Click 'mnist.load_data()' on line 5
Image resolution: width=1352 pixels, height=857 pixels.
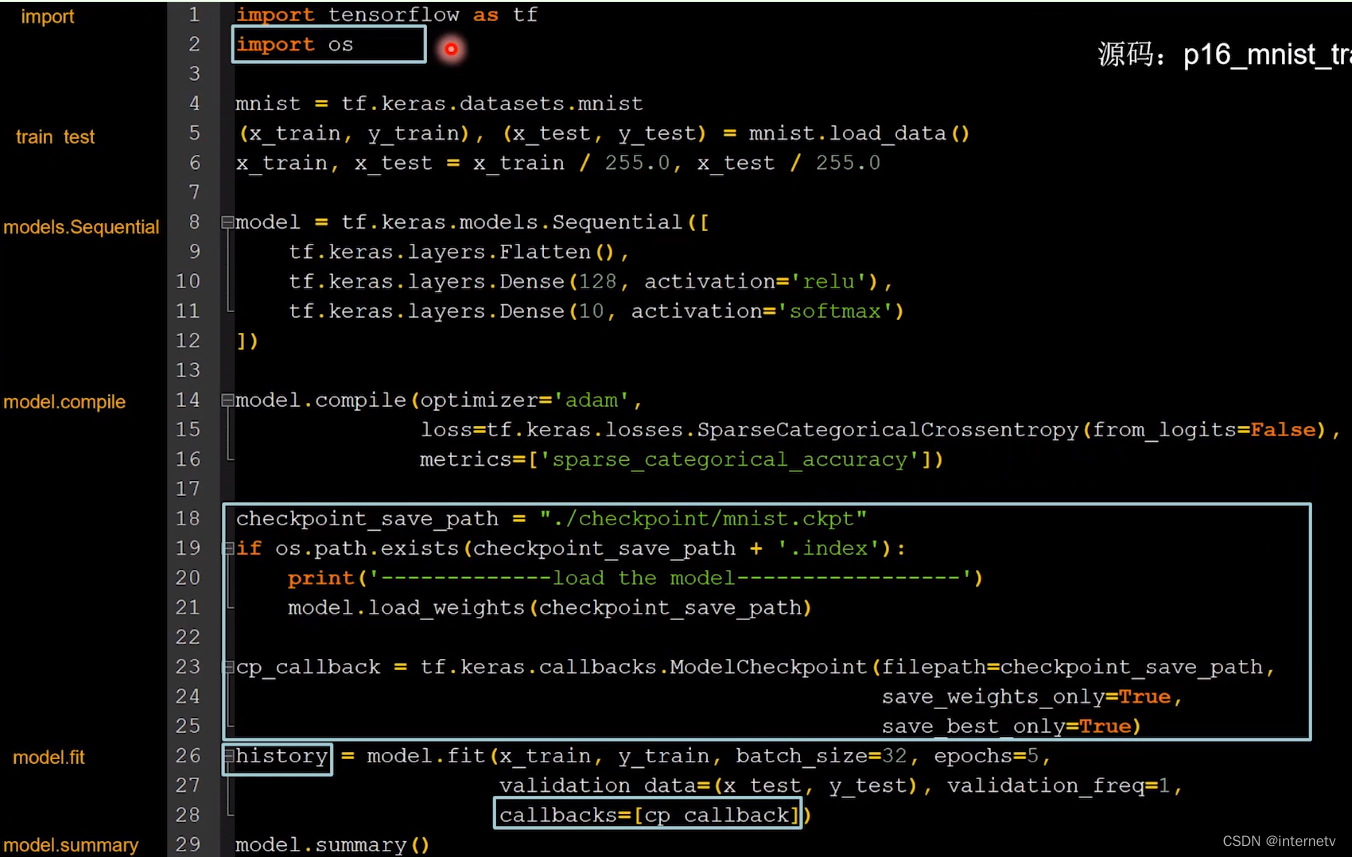coord(859,134)
